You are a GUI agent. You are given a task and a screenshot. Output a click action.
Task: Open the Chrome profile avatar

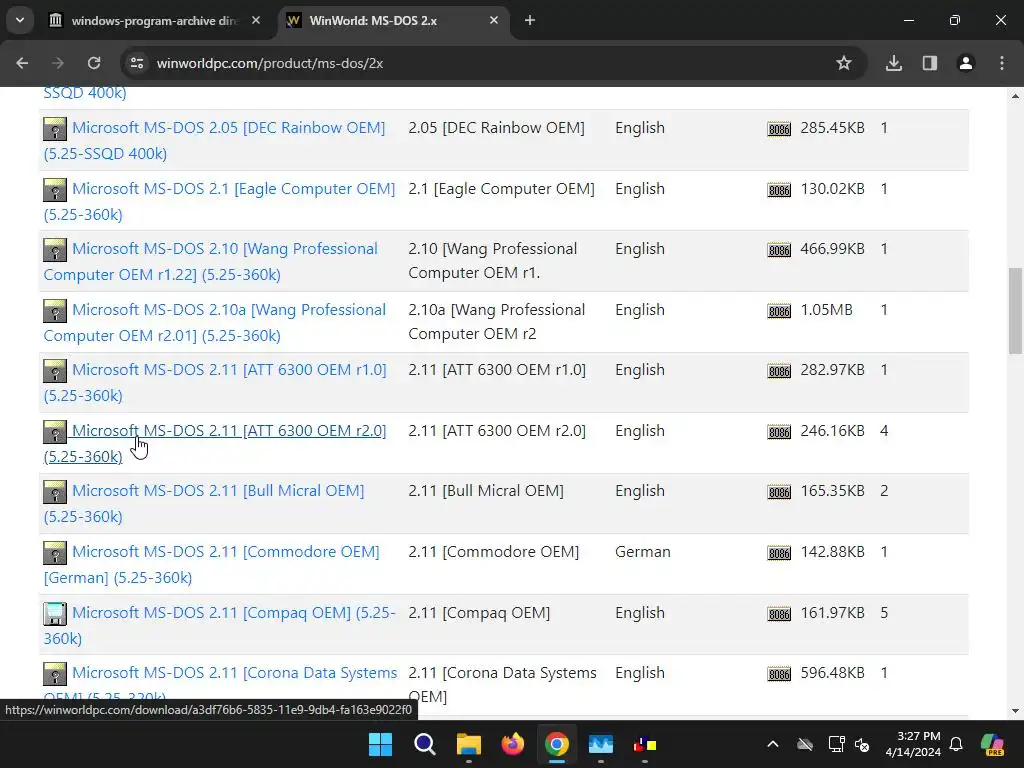click(966, 63)
